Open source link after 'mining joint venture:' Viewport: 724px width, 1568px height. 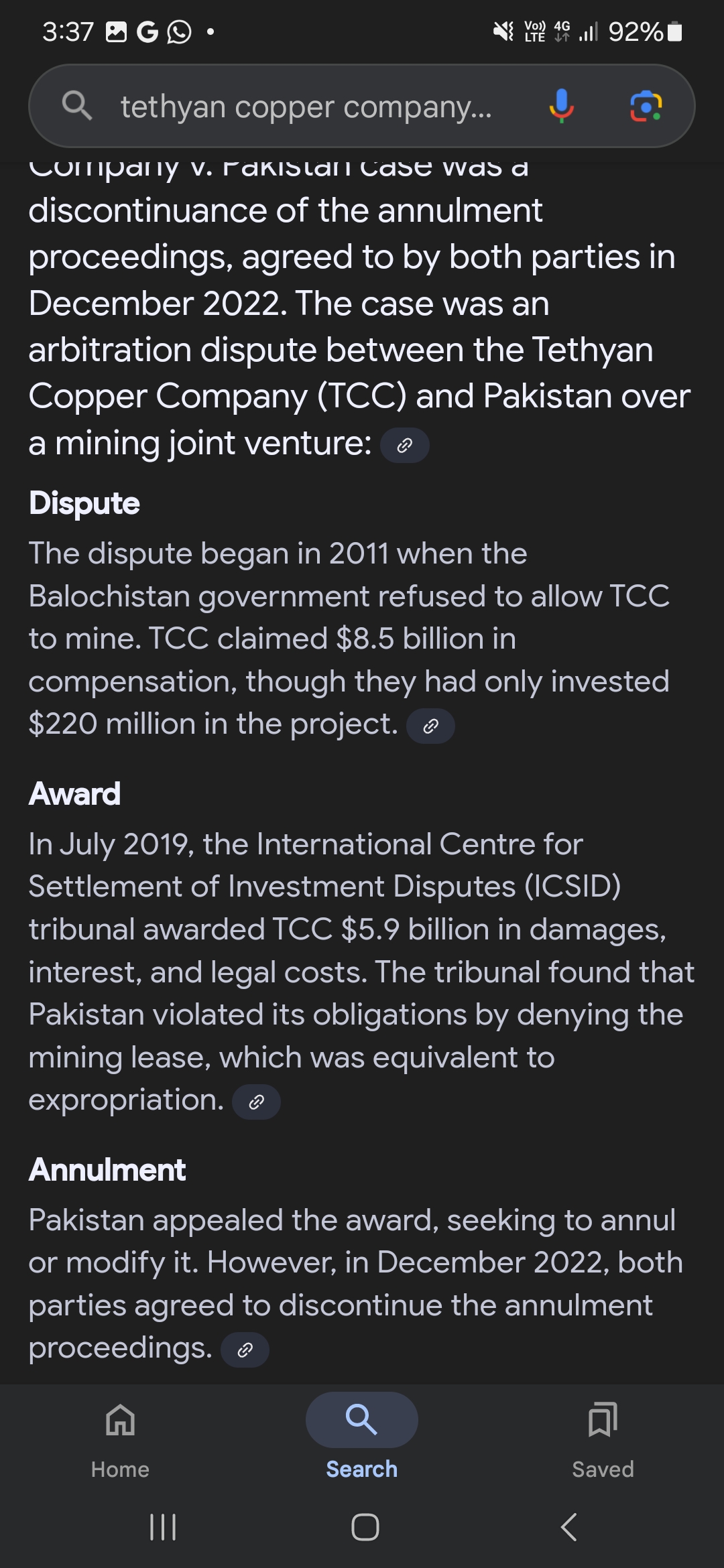coord(405,446)
